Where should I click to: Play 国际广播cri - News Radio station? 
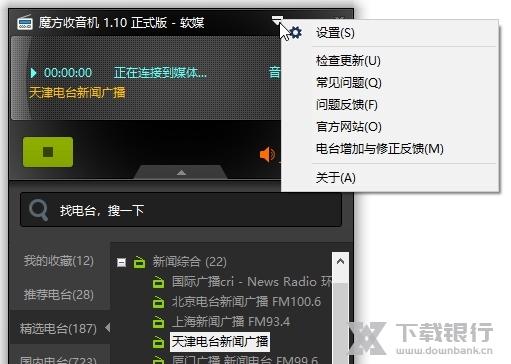(252, 282)
